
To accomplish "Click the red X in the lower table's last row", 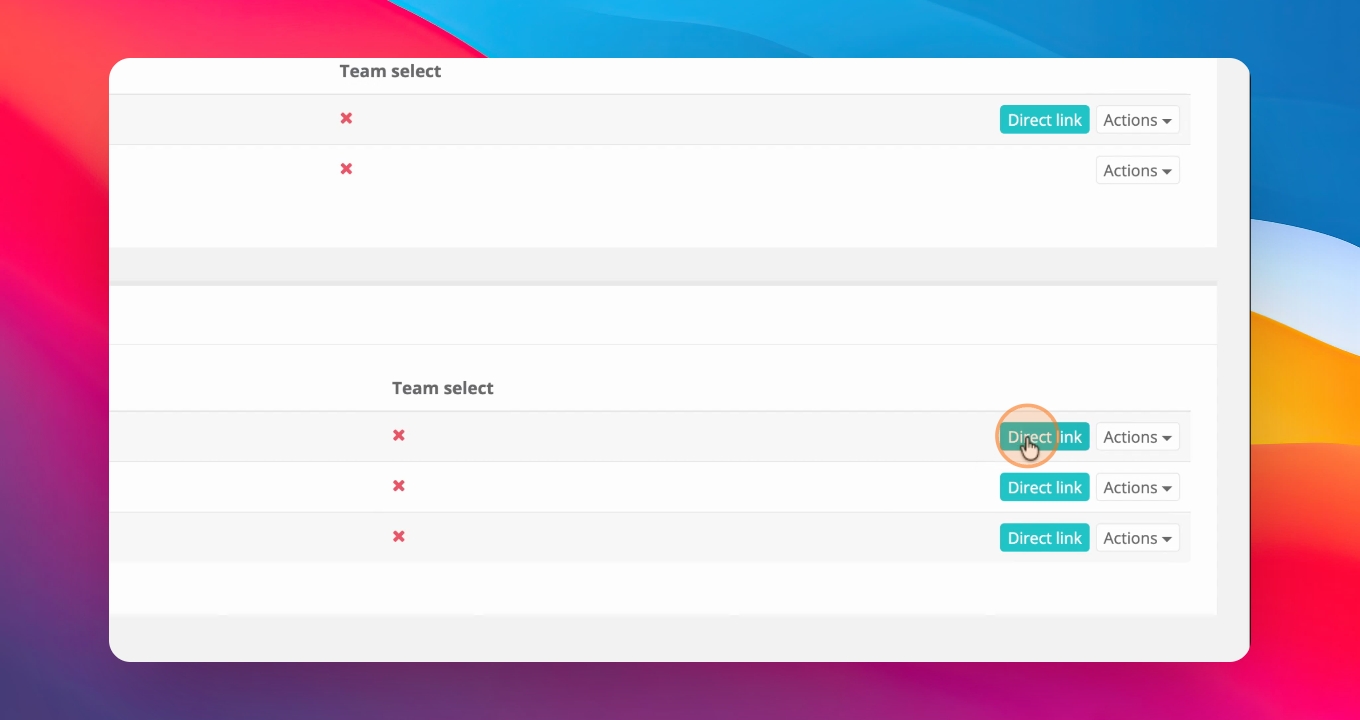I will tap(398, 537).
